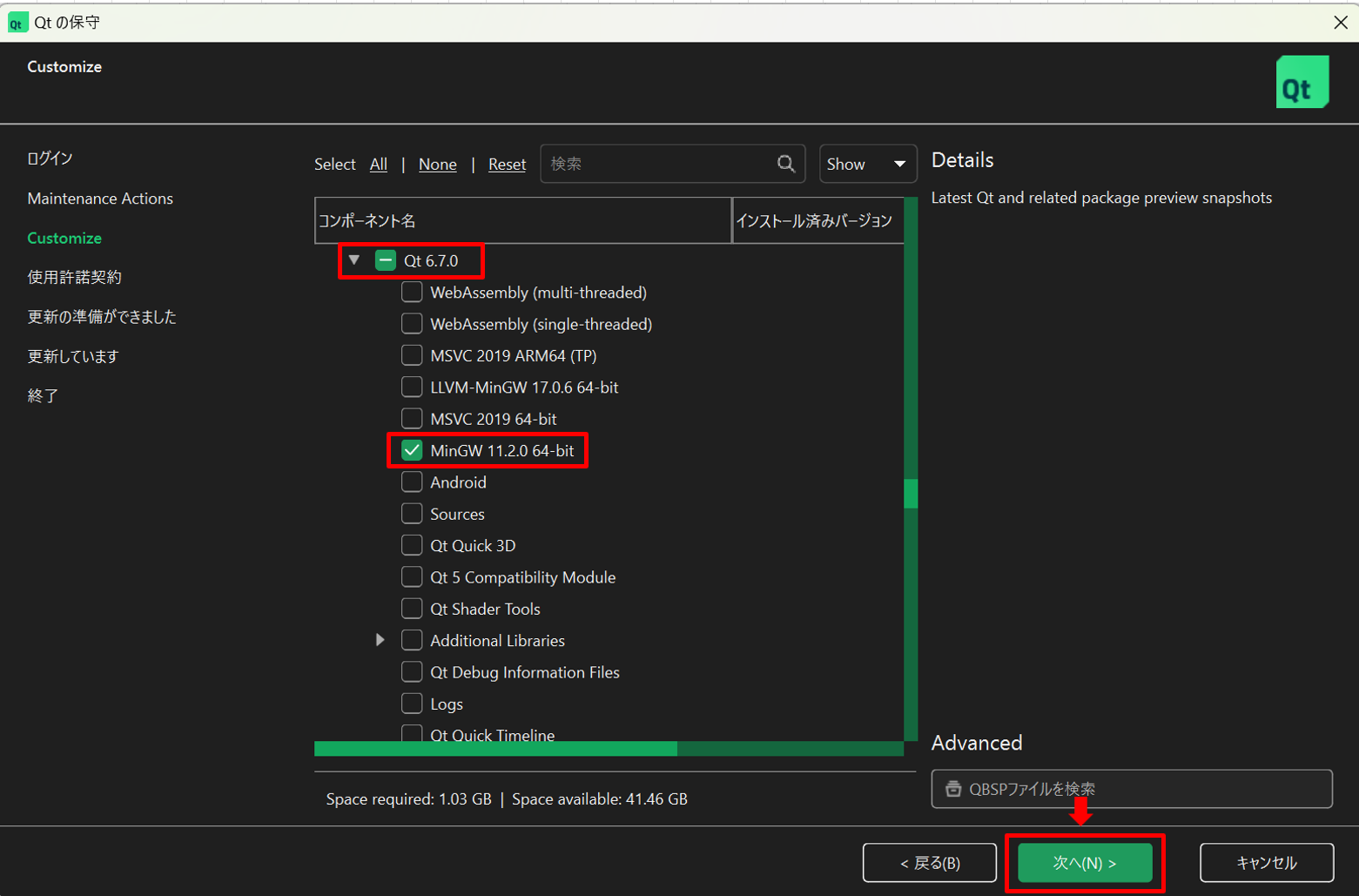Collapse the Qt 6.7.0 tree node
This screenshot has height=896, width=1359.
tap(354, 260)
